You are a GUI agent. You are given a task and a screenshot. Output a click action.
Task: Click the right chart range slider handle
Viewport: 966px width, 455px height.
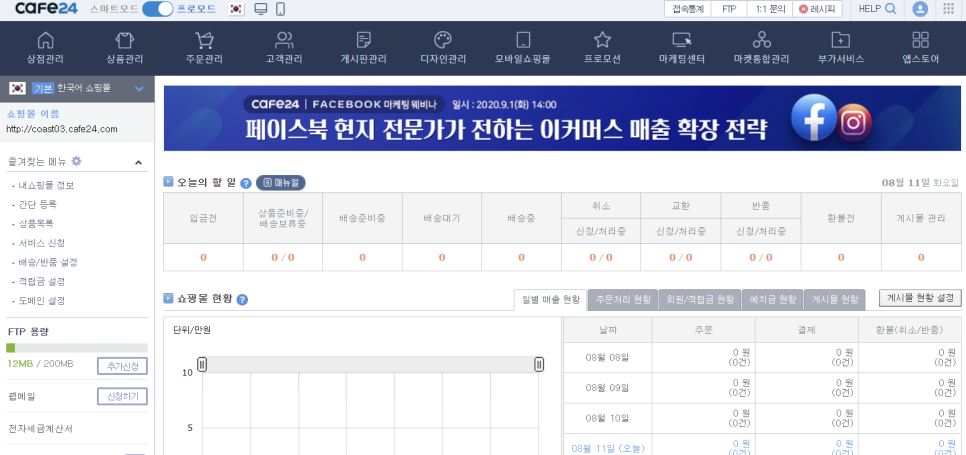[539, 364]
